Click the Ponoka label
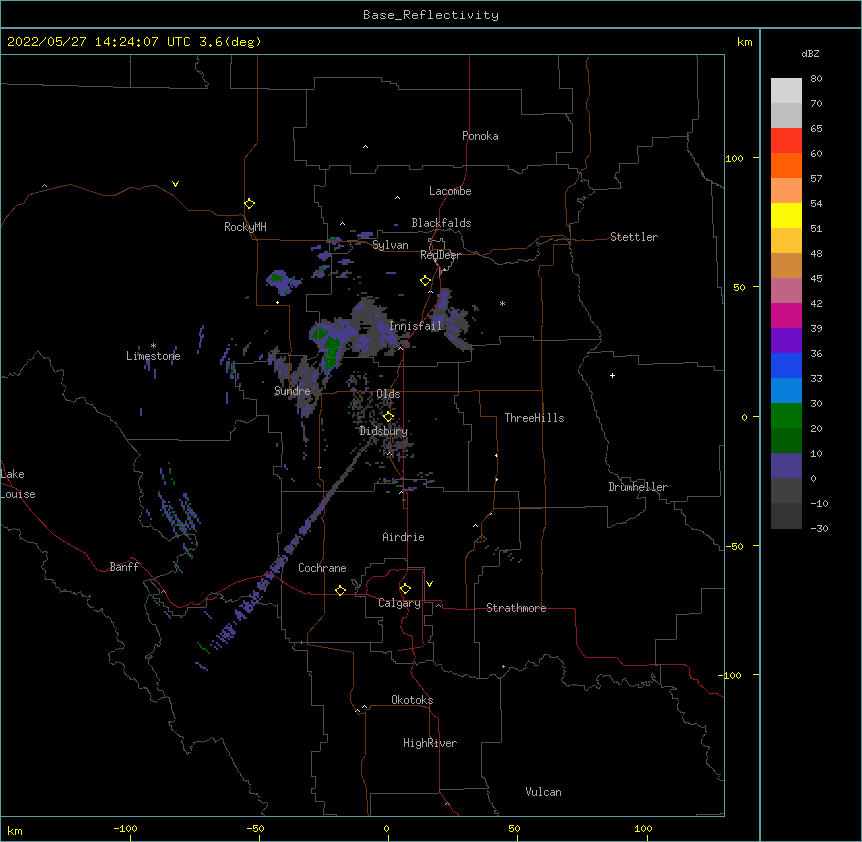Image resolution: width=862 pixels, height=842 pixels. pyautogui.click(x=480, y=136)
